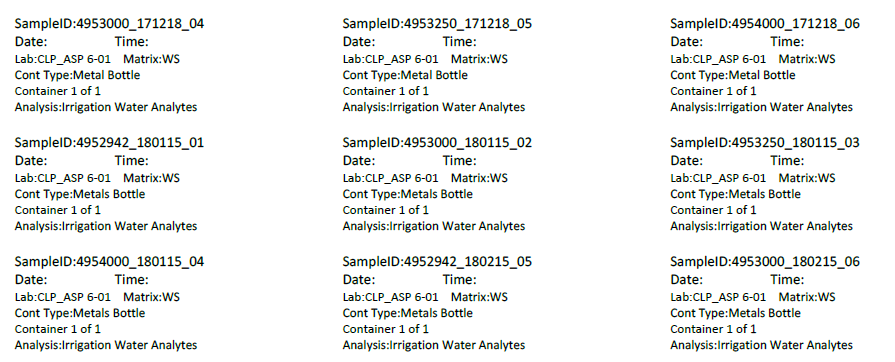Viewport: 895px width, 362px height.
Task: Click the SampleID 4953250_171218_05 heading
Action: [x=437, y=24]
